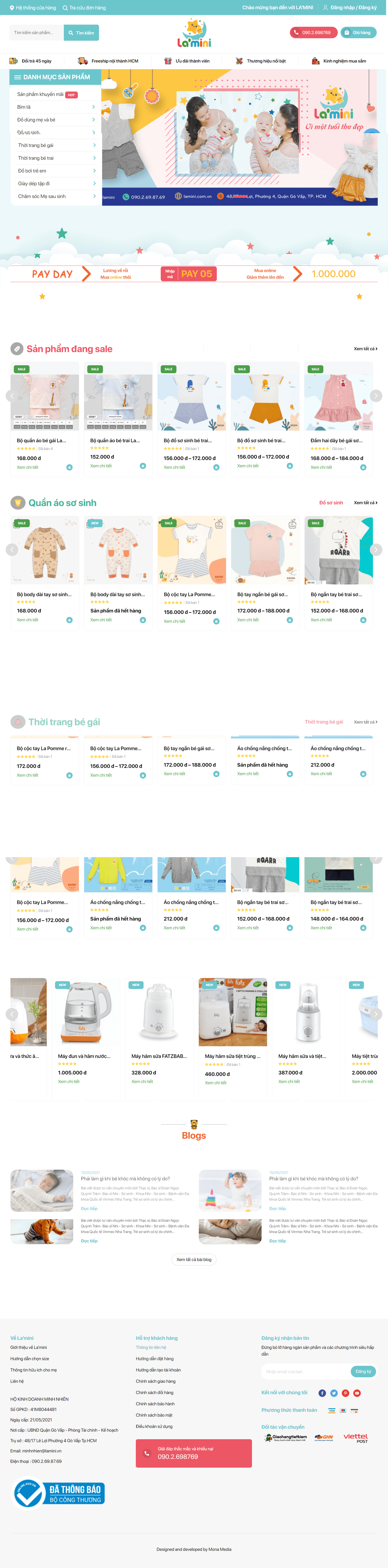
Task: Click the Đổi trả 45 ngày box icon
Action: 13,61
